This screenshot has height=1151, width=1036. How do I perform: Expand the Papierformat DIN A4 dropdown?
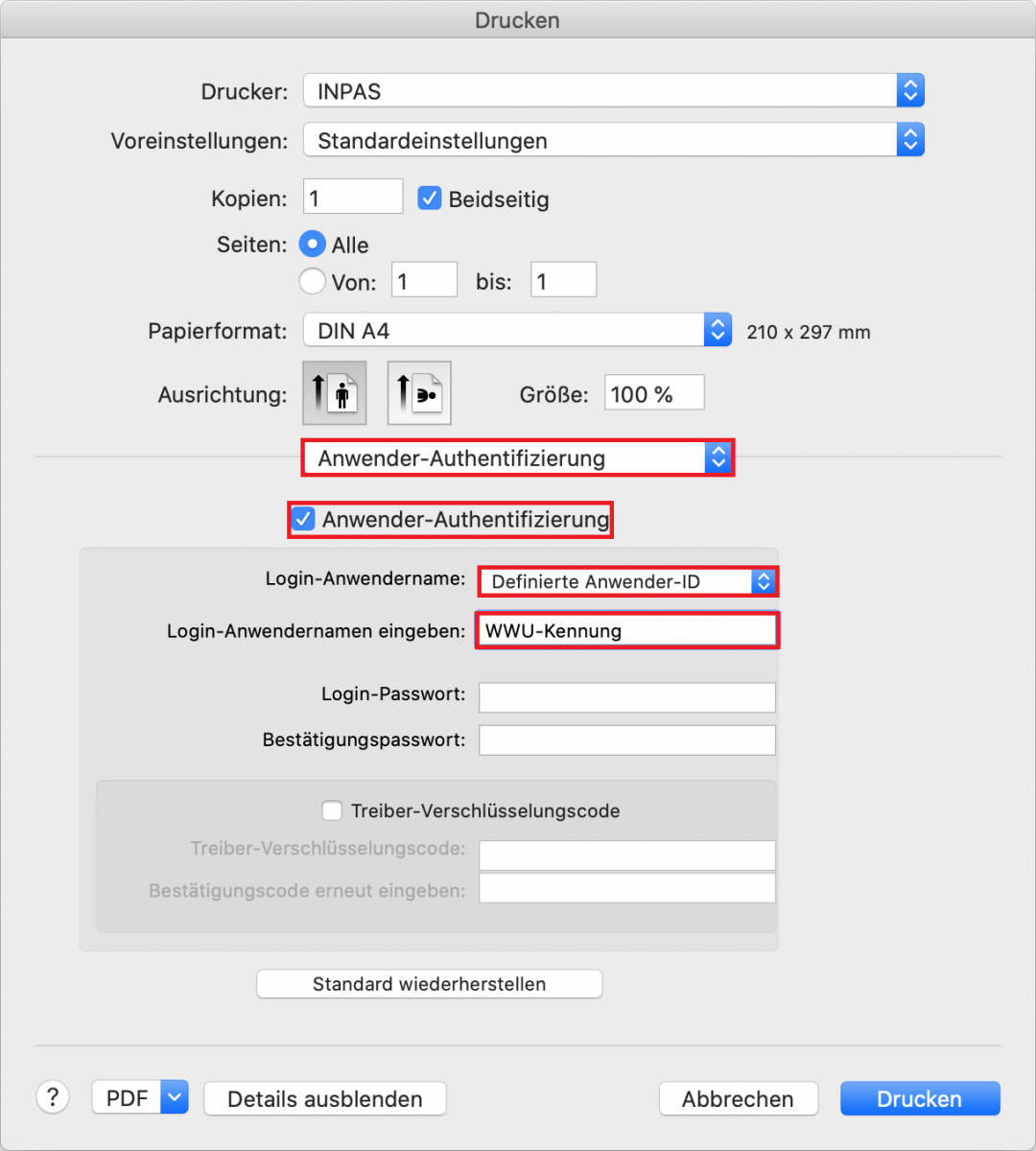click(x=518, y=331)
